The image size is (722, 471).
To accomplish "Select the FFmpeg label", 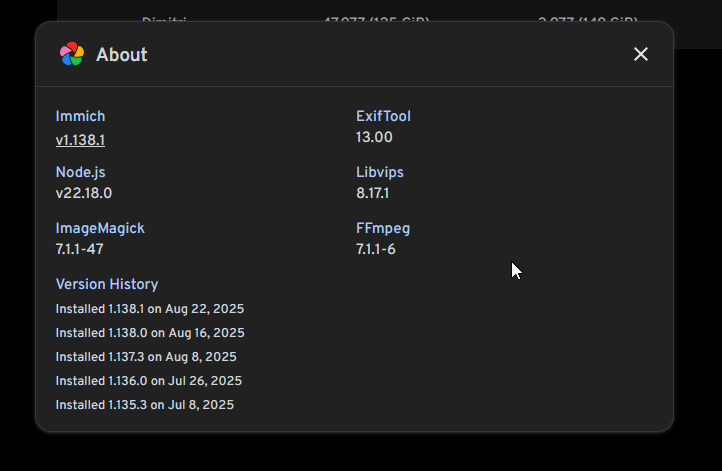I will tap(383, 228).
